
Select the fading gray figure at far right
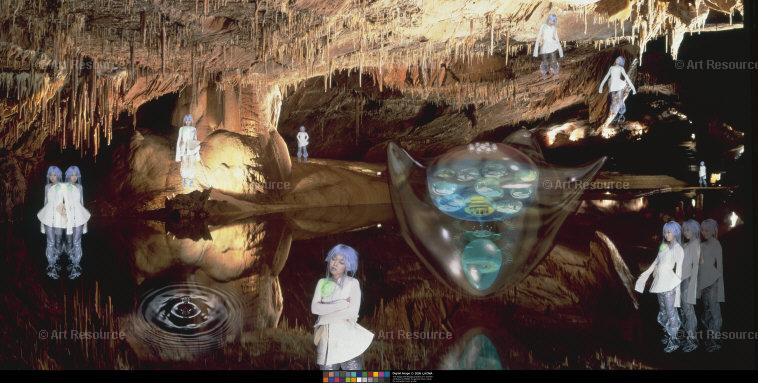(x=712, y=283)
